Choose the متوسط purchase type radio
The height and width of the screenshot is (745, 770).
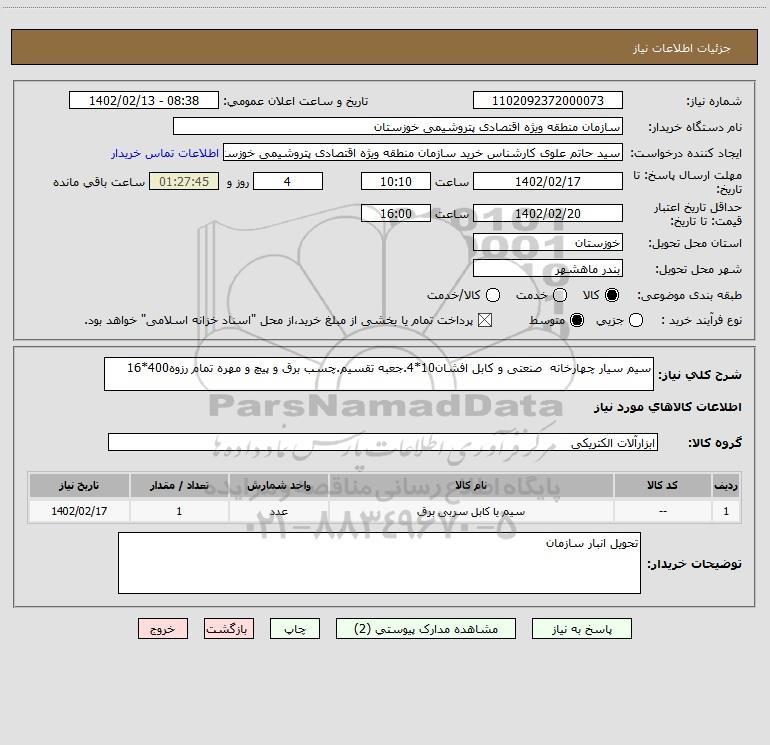(x=577, y=320)
